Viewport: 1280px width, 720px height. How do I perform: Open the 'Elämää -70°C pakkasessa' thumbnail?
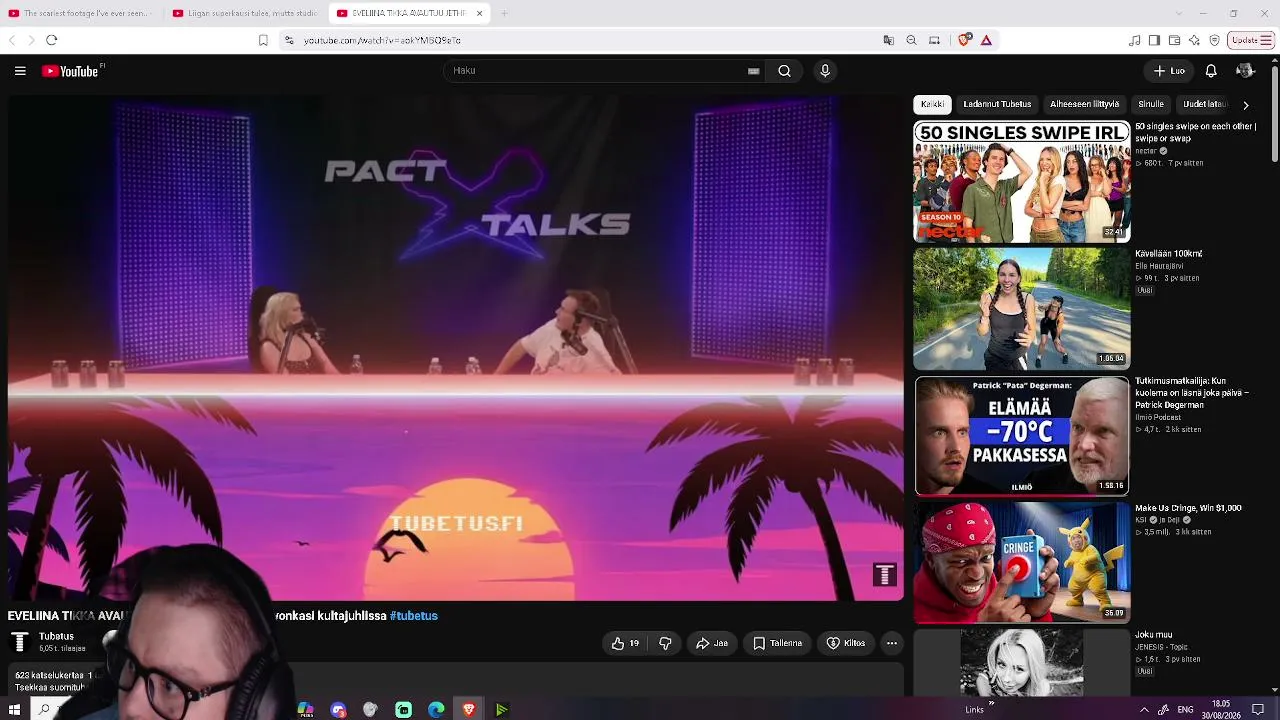tap(1022, 435)
